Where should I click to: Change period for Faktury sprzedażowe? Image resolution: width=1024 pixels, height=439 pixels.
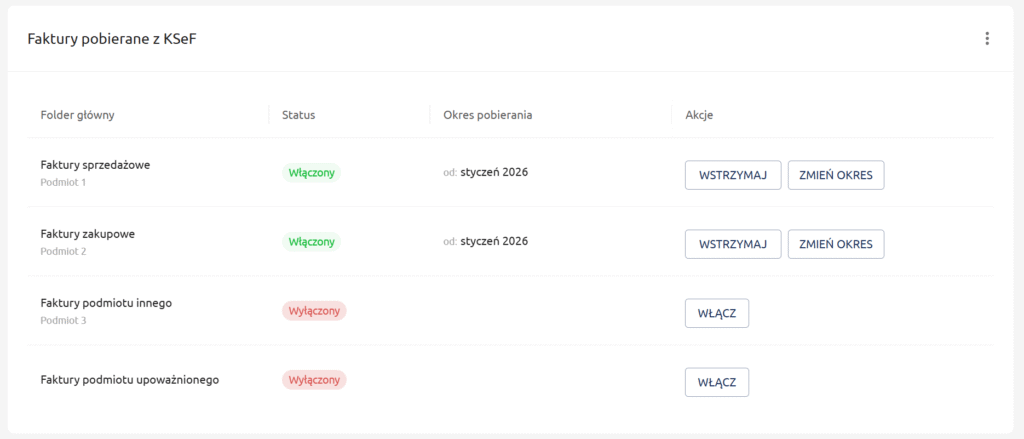click(x=836, y=175)
